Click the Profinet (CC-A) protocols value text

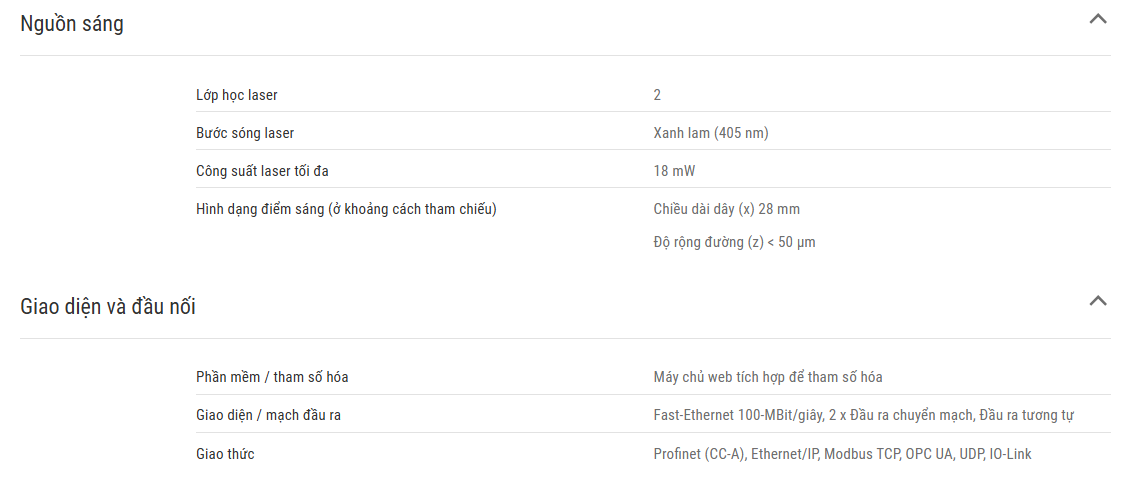tap(843, 454)
